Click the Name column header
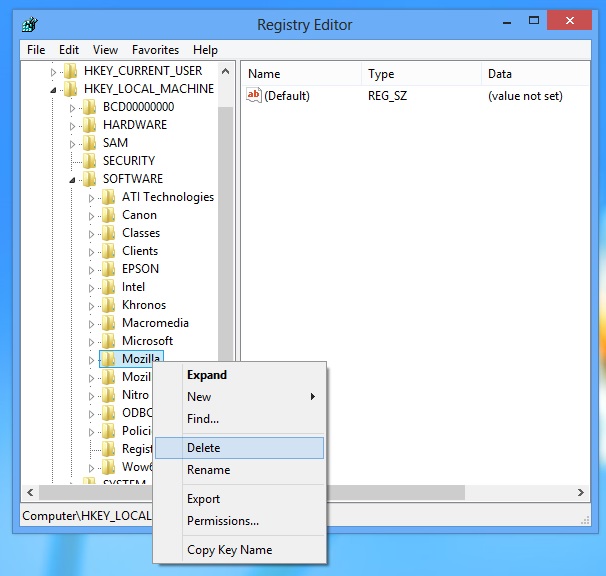 click(301, 73)
